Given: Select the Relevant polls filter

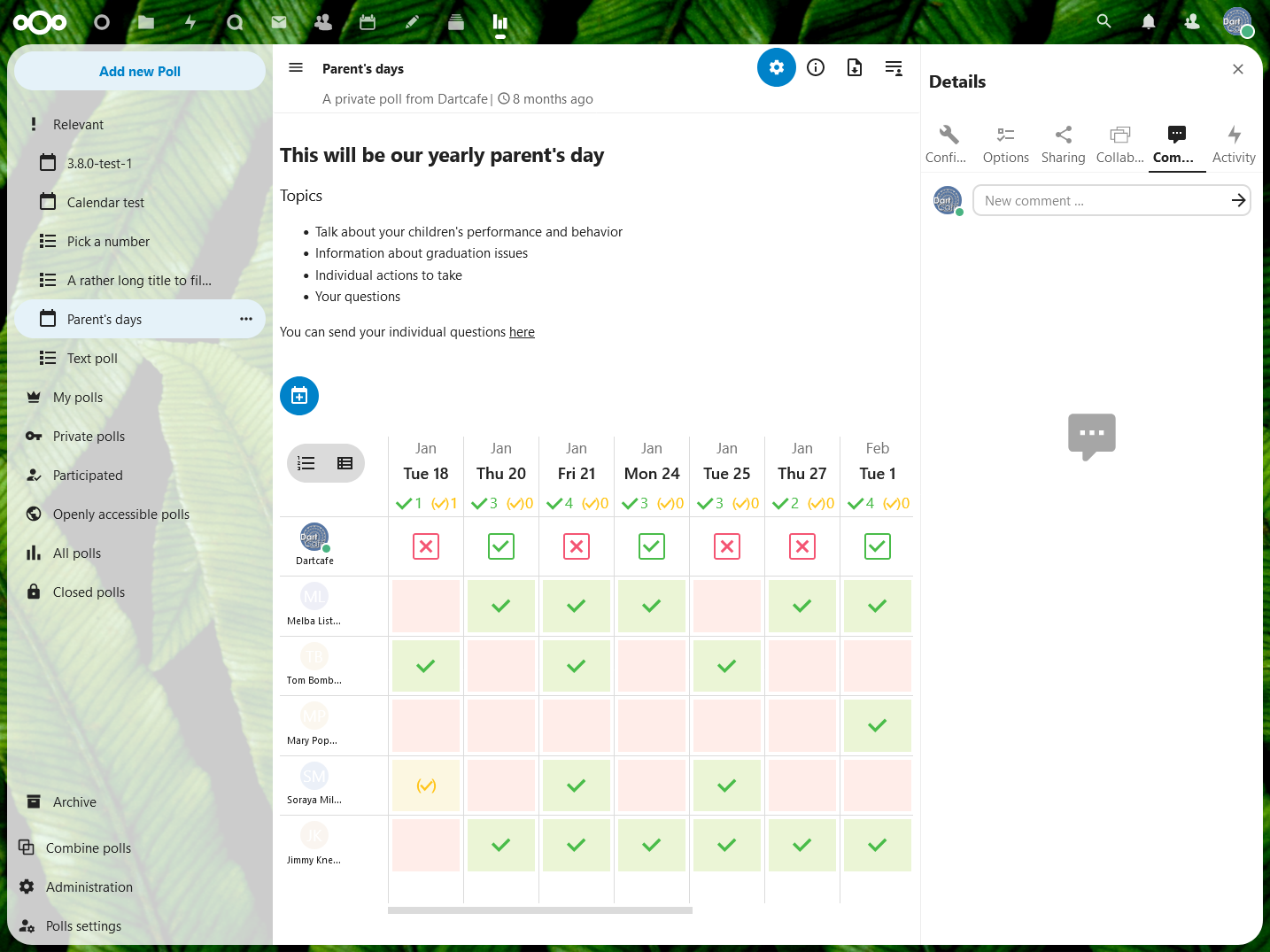Looking at the screenshot, I should [x=140, y=124].
